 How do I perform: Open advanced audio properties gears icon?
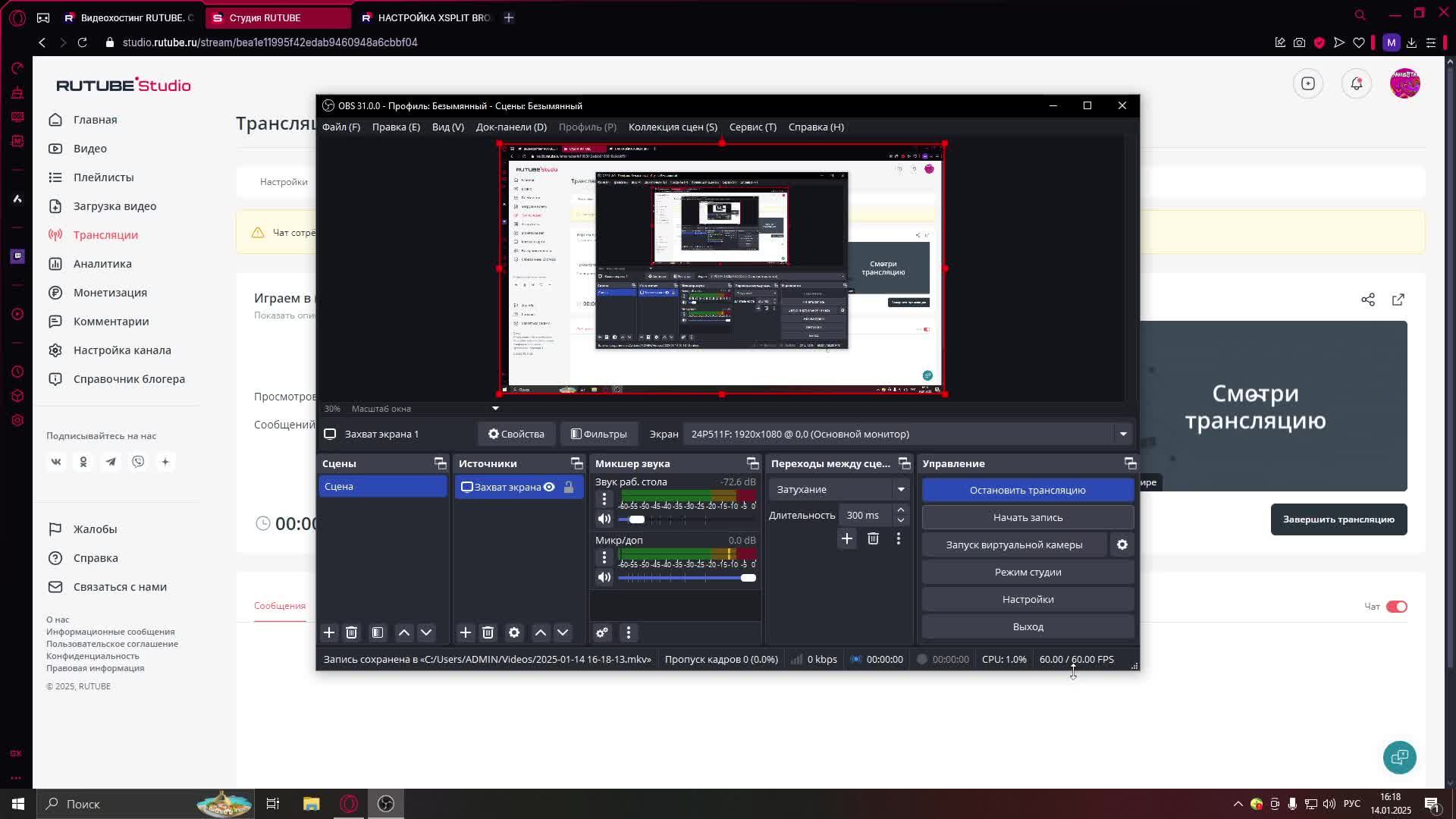(x=602, y=632)
